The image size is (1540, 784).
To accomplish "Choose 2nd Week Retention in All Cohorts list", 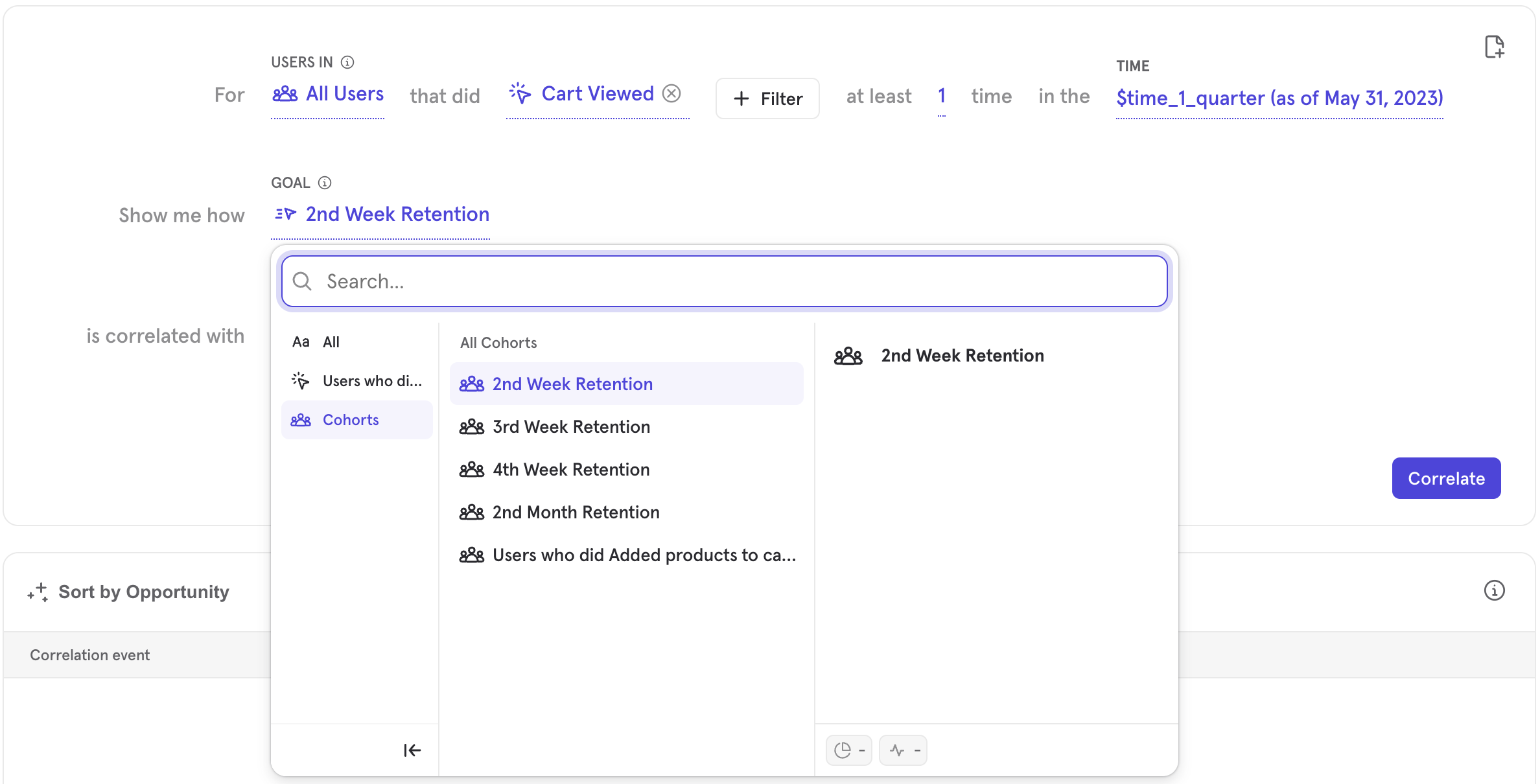I will (x=627, y=384).
